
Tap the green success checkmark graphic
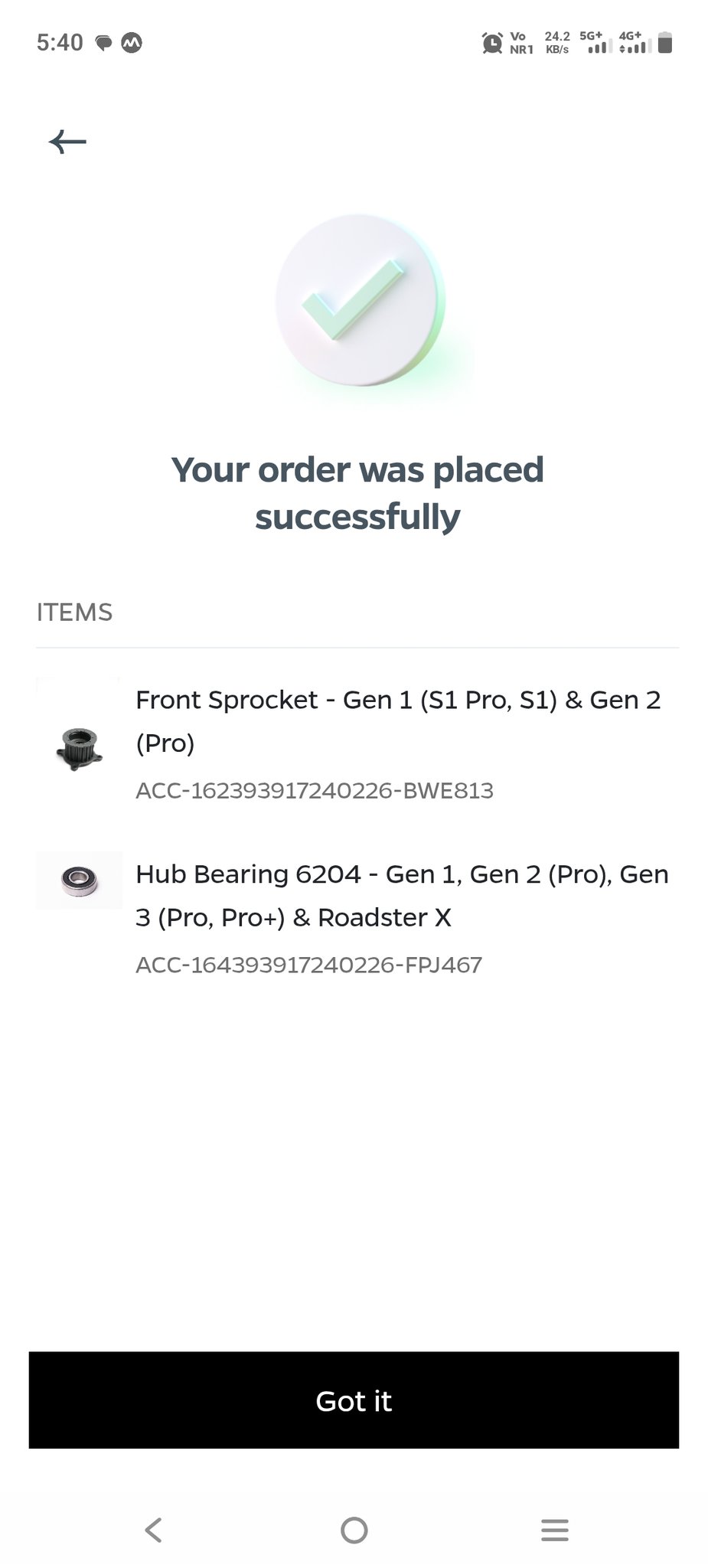[360, 301]
